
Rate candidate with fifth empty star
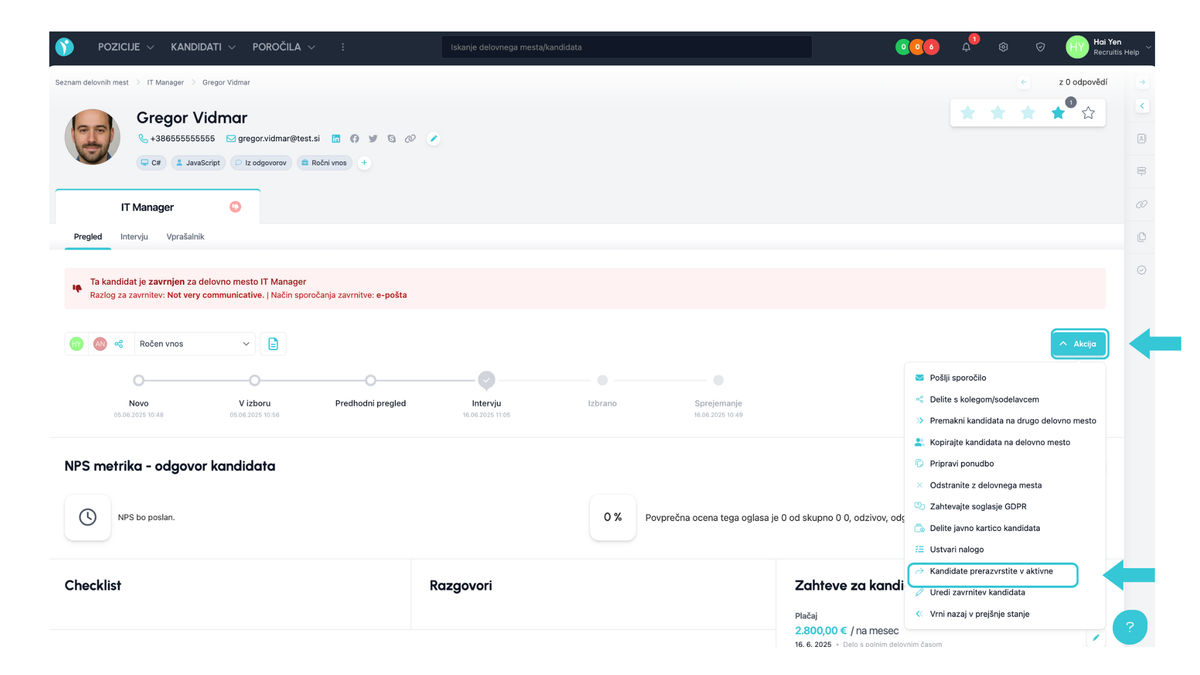pyautogui.click(x=1088, y=113)
